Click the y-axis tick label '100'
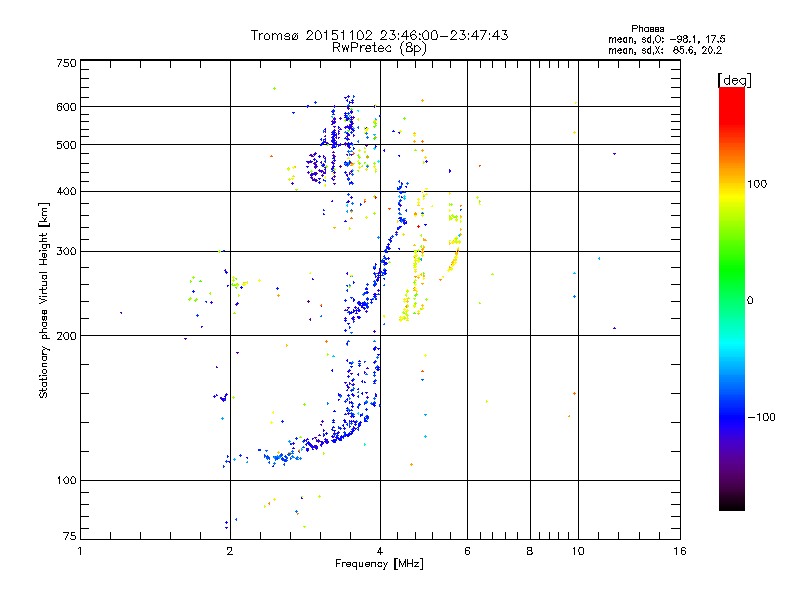Viewport: 800px width, 600px height. point(66,481)
